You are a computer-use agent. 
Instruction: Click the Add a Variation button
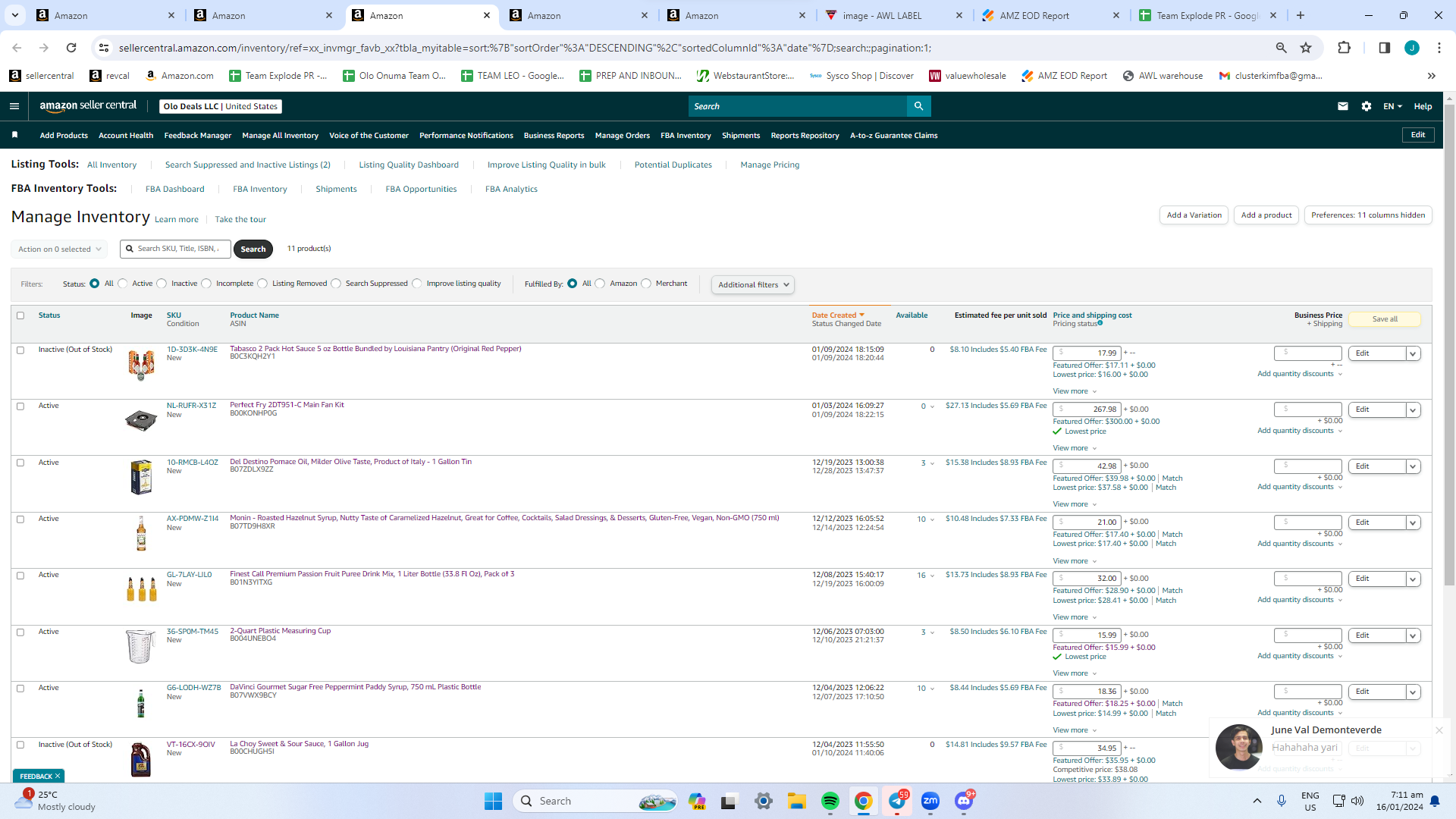[1194, 215]
